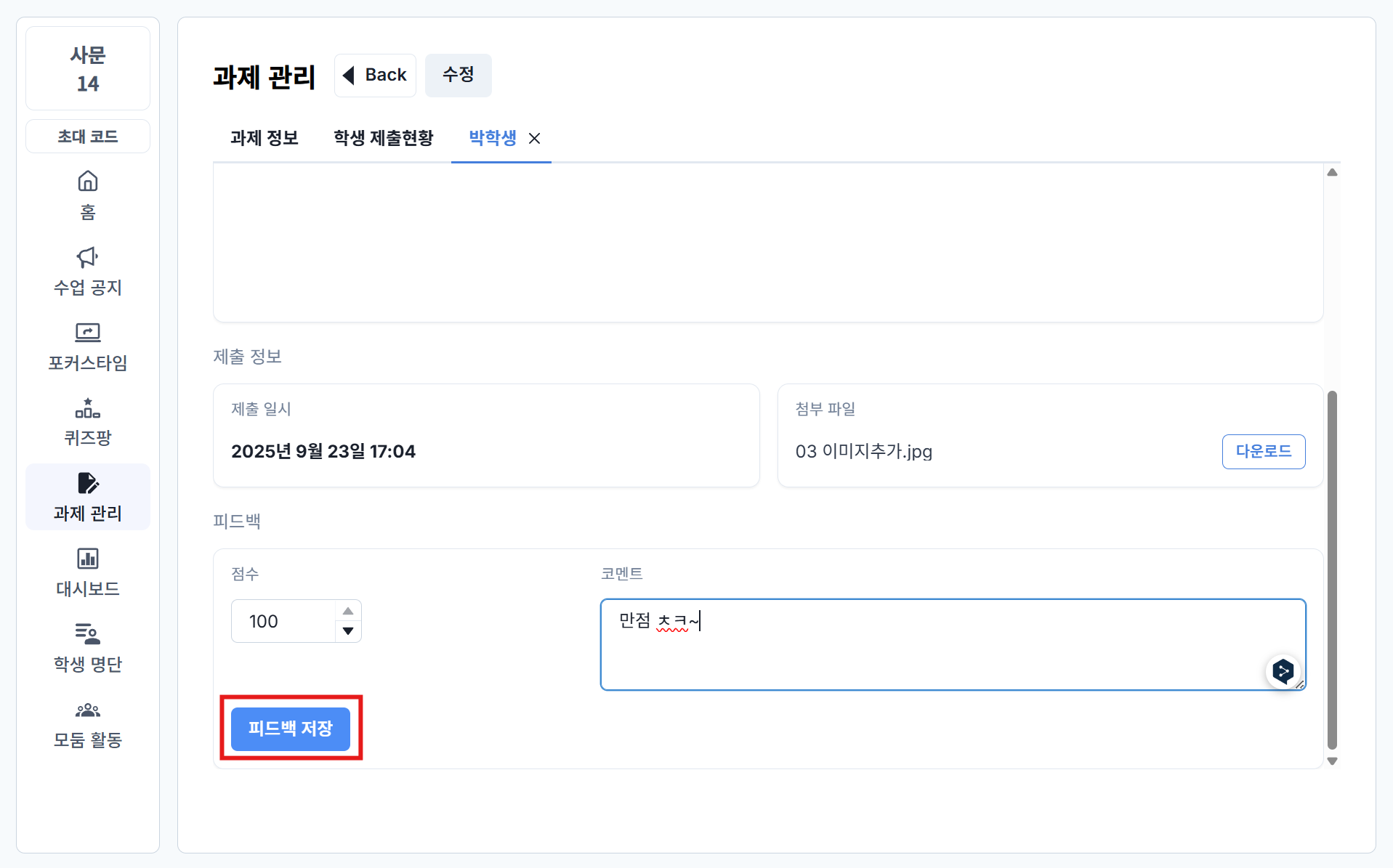Close the 박학생 tab
Image resolution: width=1393 pixels, height=868 pixels.
(x=534, y=138)
